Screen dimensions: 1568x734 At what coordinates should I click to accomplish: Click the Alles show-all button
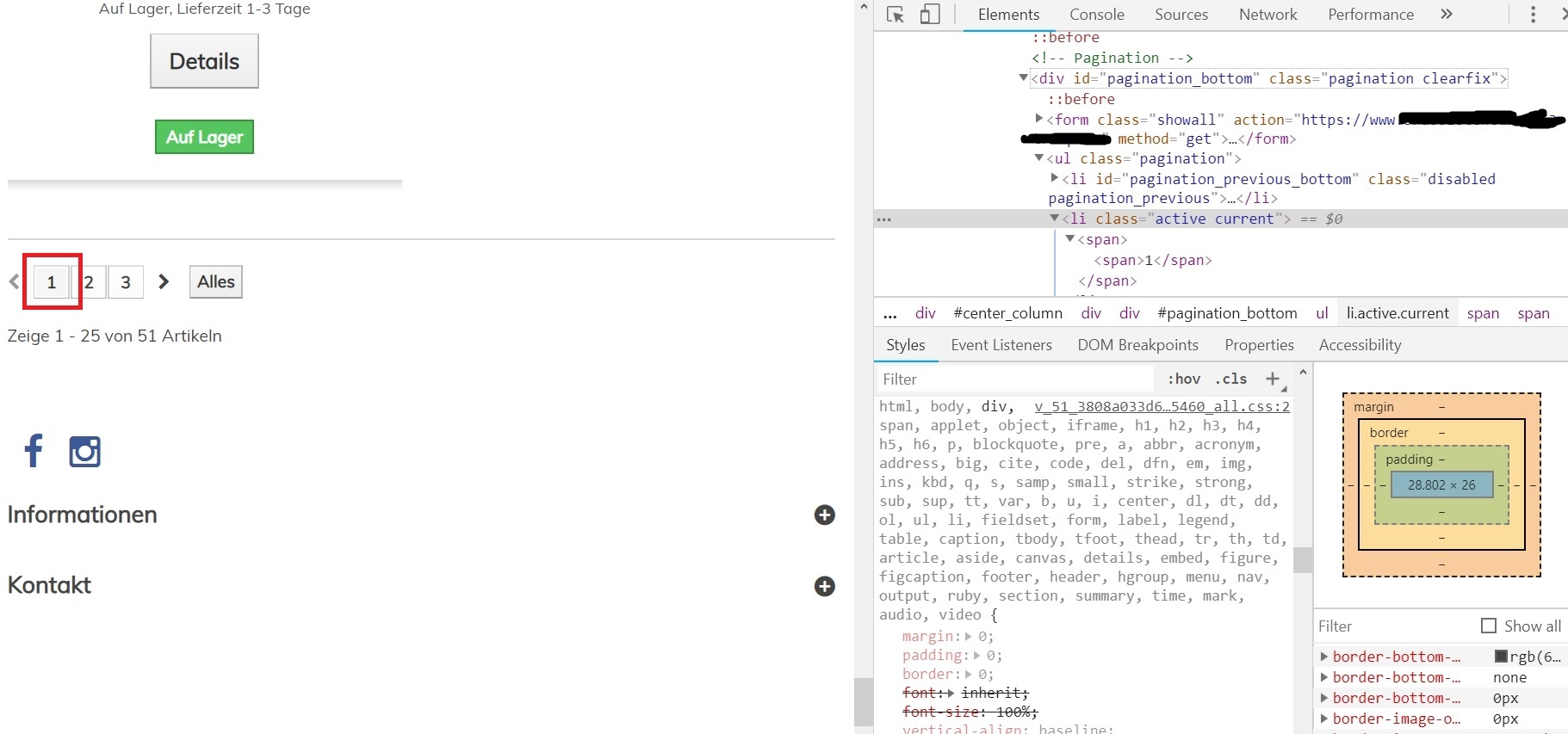point(216,281)
